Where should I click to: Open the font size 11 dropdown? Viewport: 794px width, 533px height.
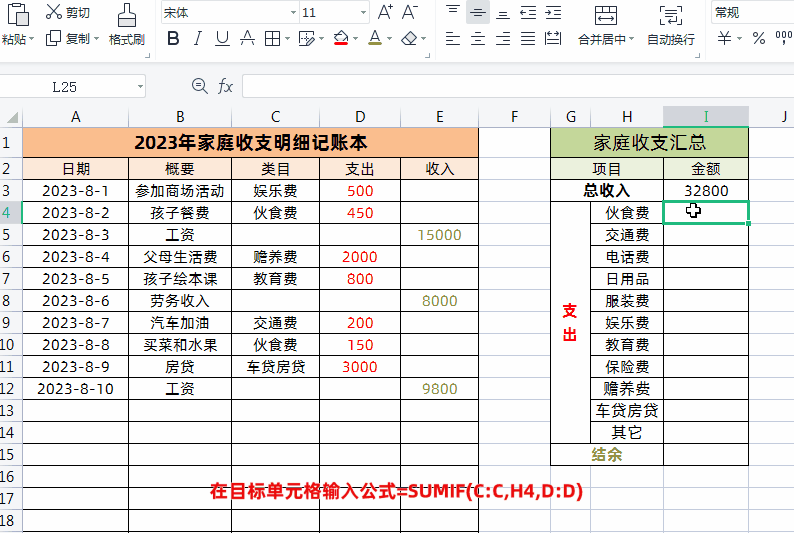(x=364, y=13)
